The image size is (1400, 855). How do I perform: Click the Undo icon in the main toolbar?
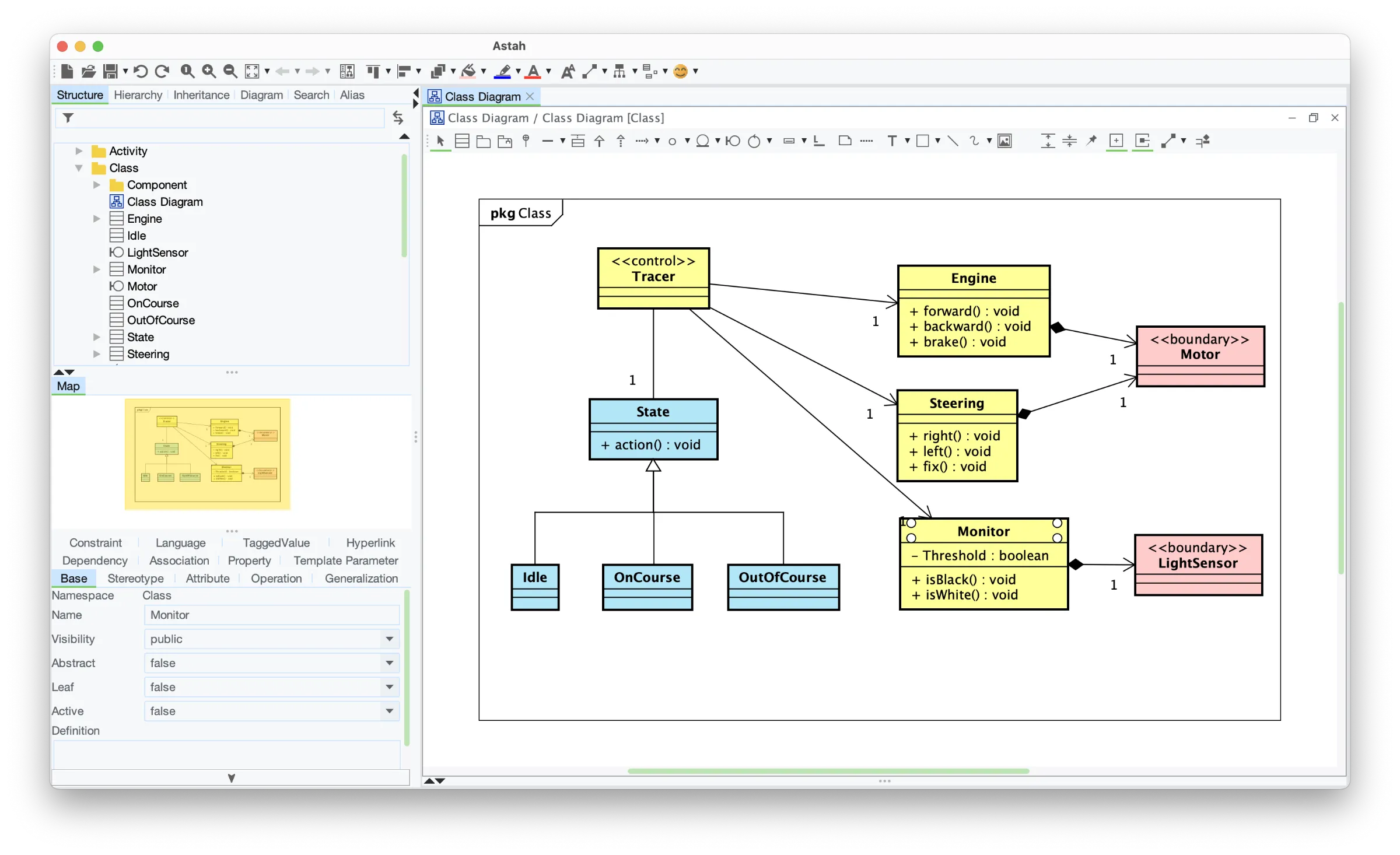pyautogui.click(x=140, y=71)
